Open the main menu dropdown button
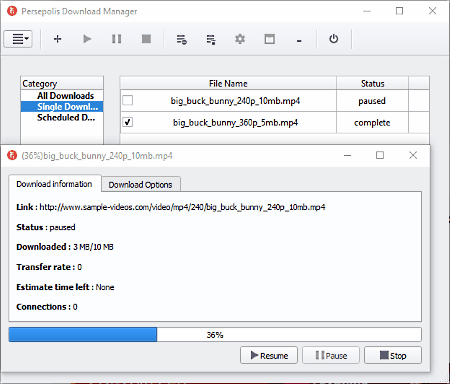Image resolution: width=450 pixels, height=384 pixels. [x=18, y=39]
